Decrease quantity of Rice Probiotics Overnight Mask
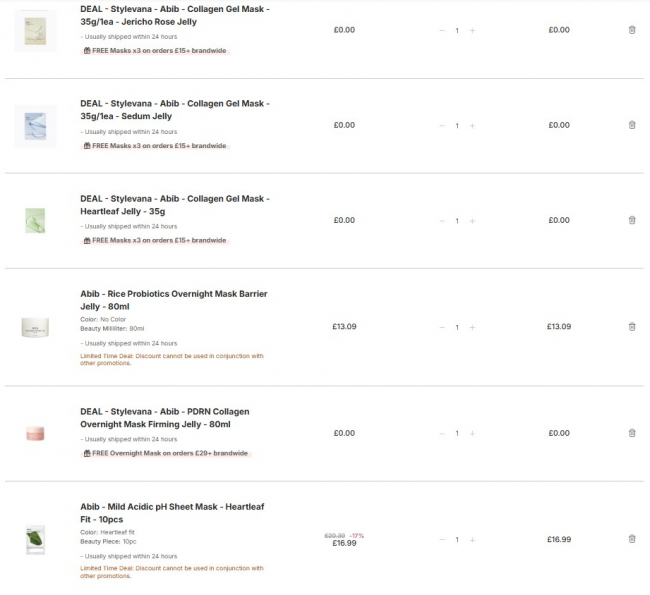 [x=442, y=327]
